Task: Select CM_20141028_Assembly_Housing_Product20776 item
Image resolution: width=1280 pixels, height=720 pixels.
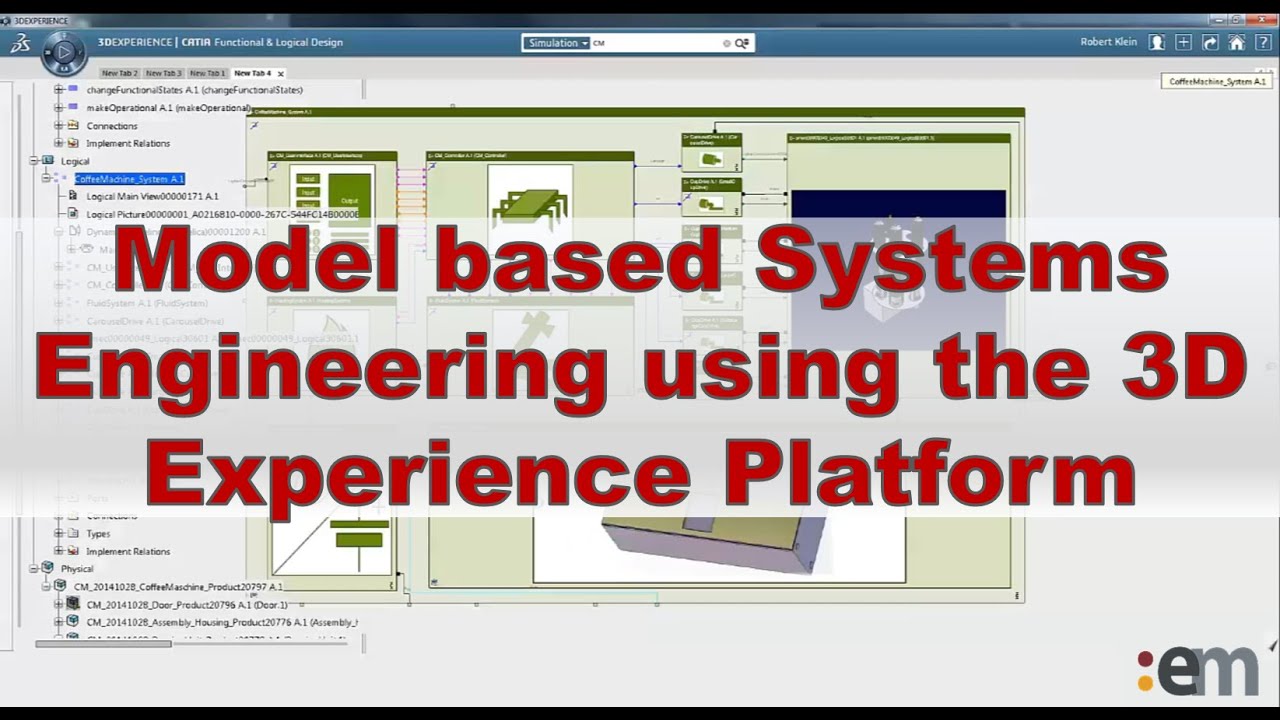Action: point(222,622)
